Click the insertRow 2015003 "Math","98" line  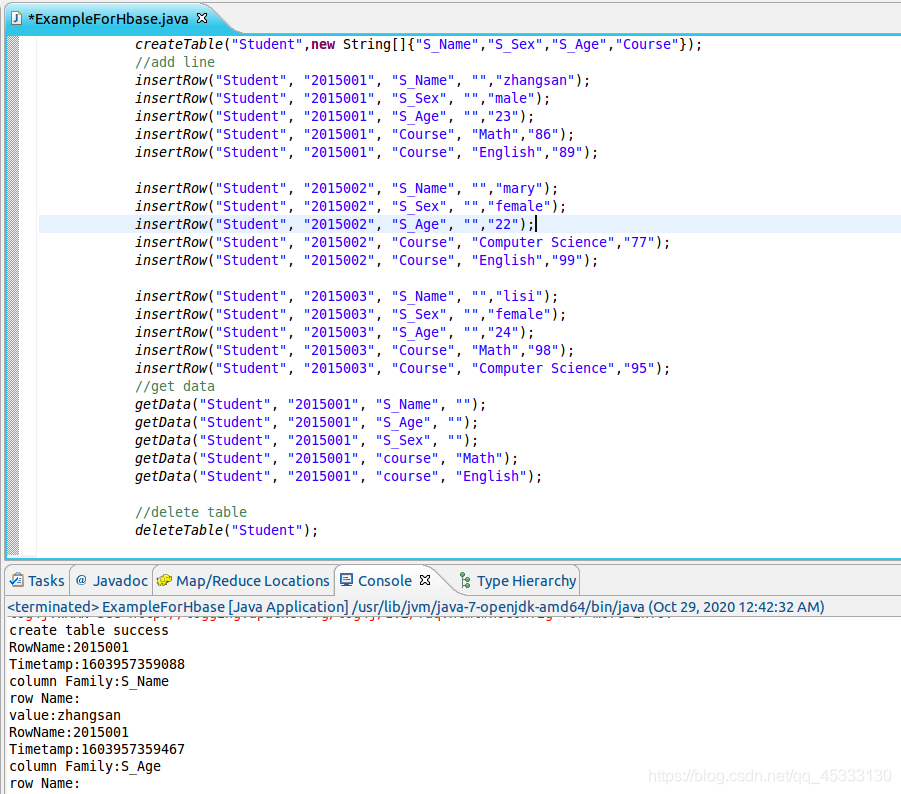(355, 350)
